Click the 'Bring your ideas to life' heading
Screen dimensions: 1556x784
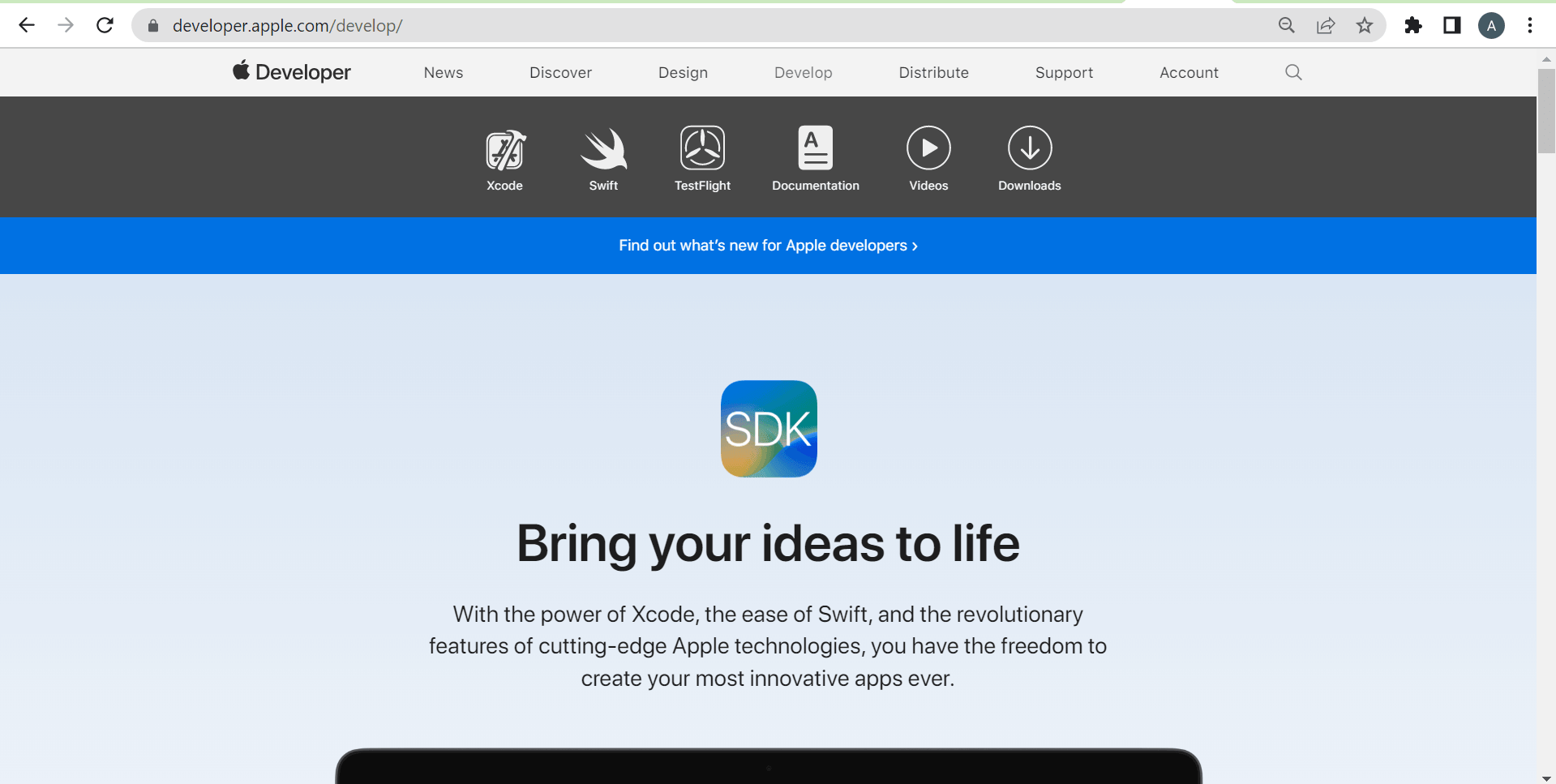pos(769,543)
